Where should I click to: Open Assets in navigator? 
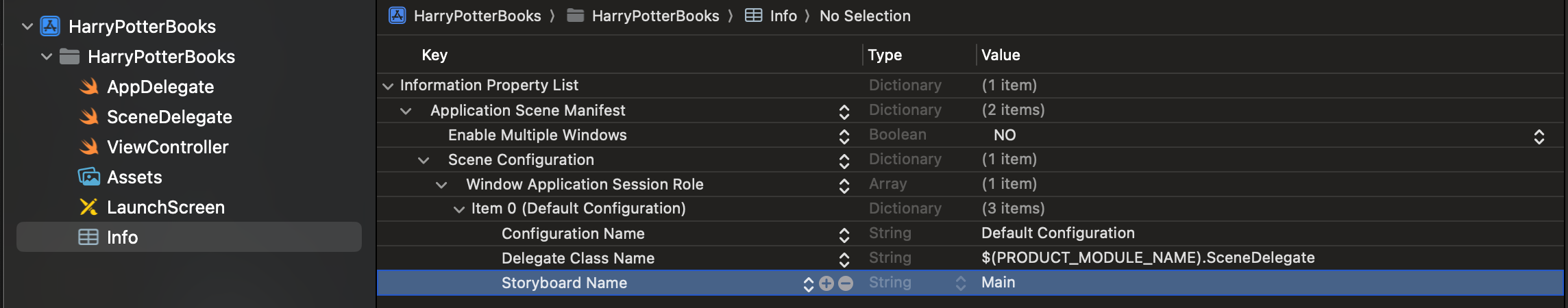pyautogui.click(x=134, y=177)
